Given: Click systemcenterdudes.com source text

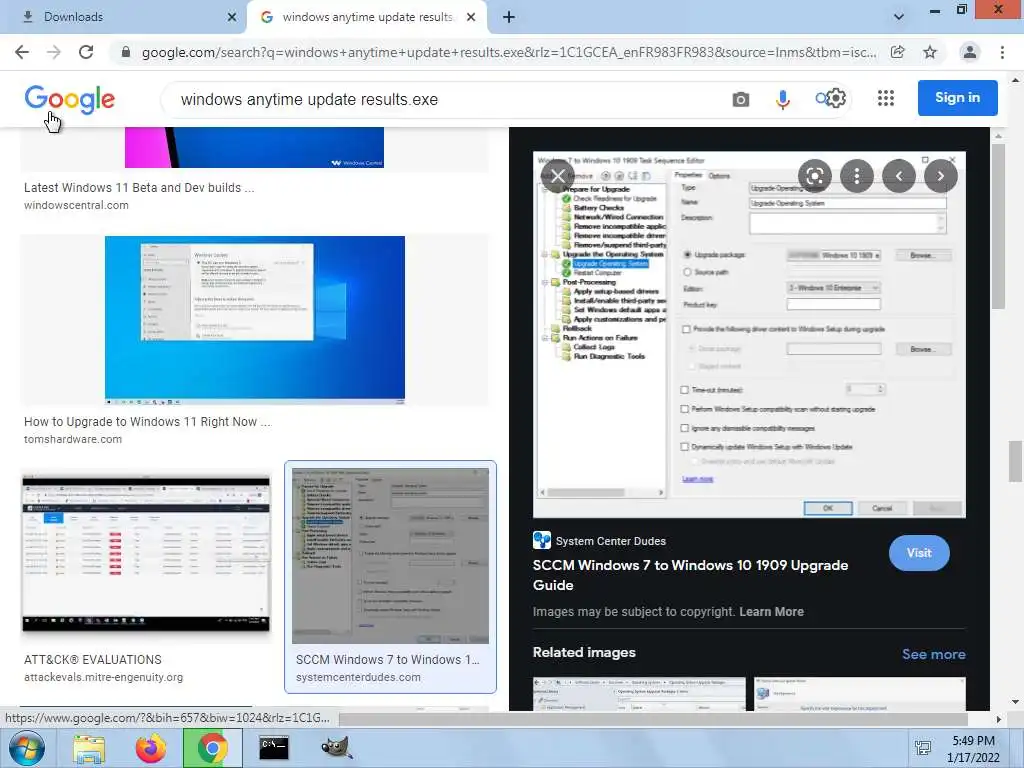Looking at the screenshot, I should tap(358, 677).
